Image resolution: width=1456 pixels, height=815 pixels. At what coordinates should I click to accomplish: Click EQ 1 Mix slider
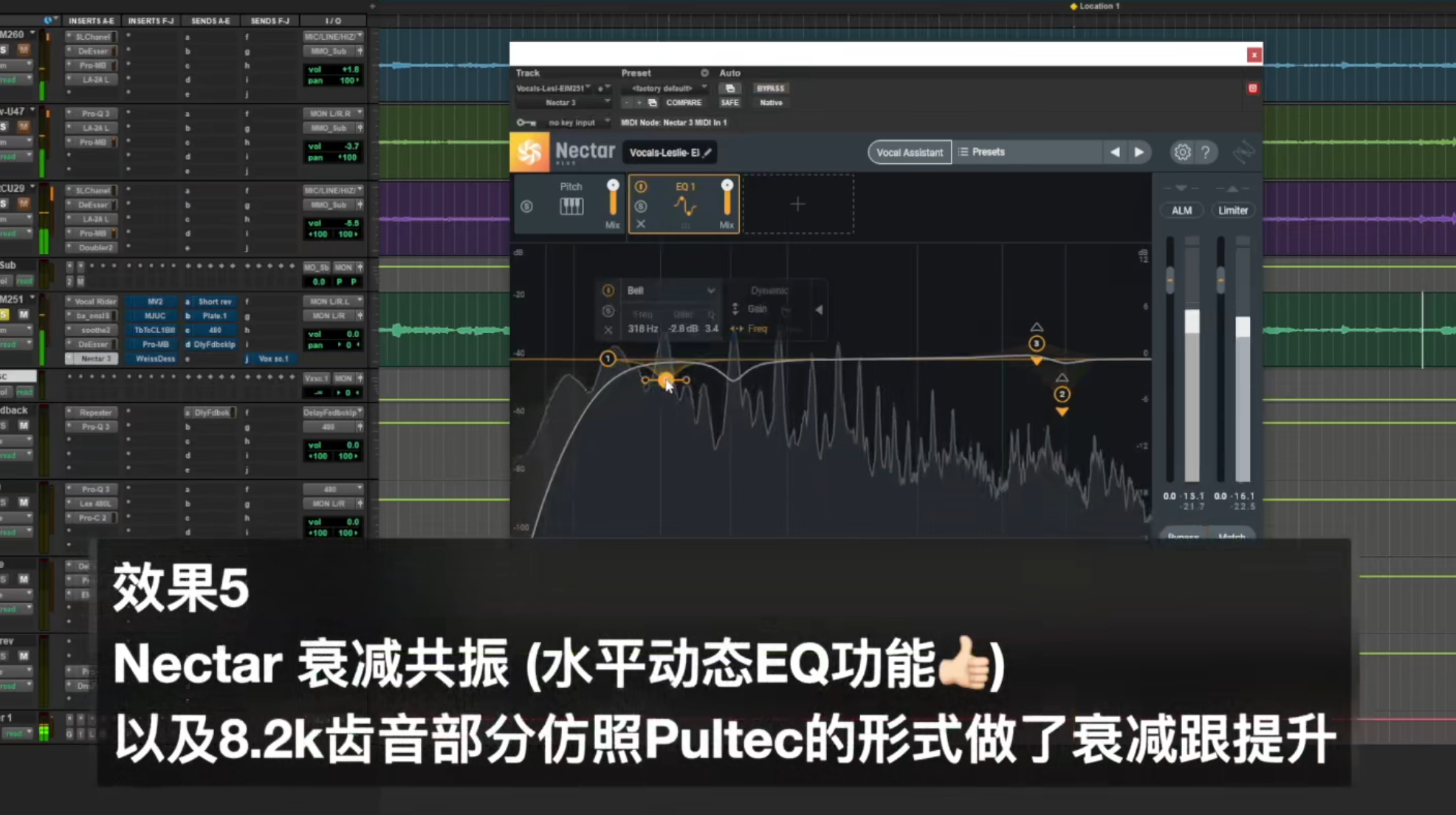pyautogui.click(x=727, y=199)
